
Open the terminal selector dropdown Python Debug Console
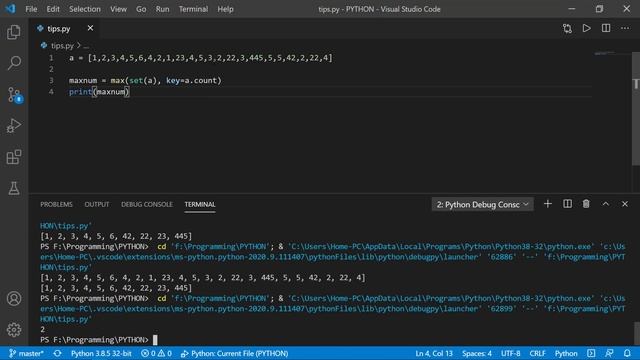(482, 204)
